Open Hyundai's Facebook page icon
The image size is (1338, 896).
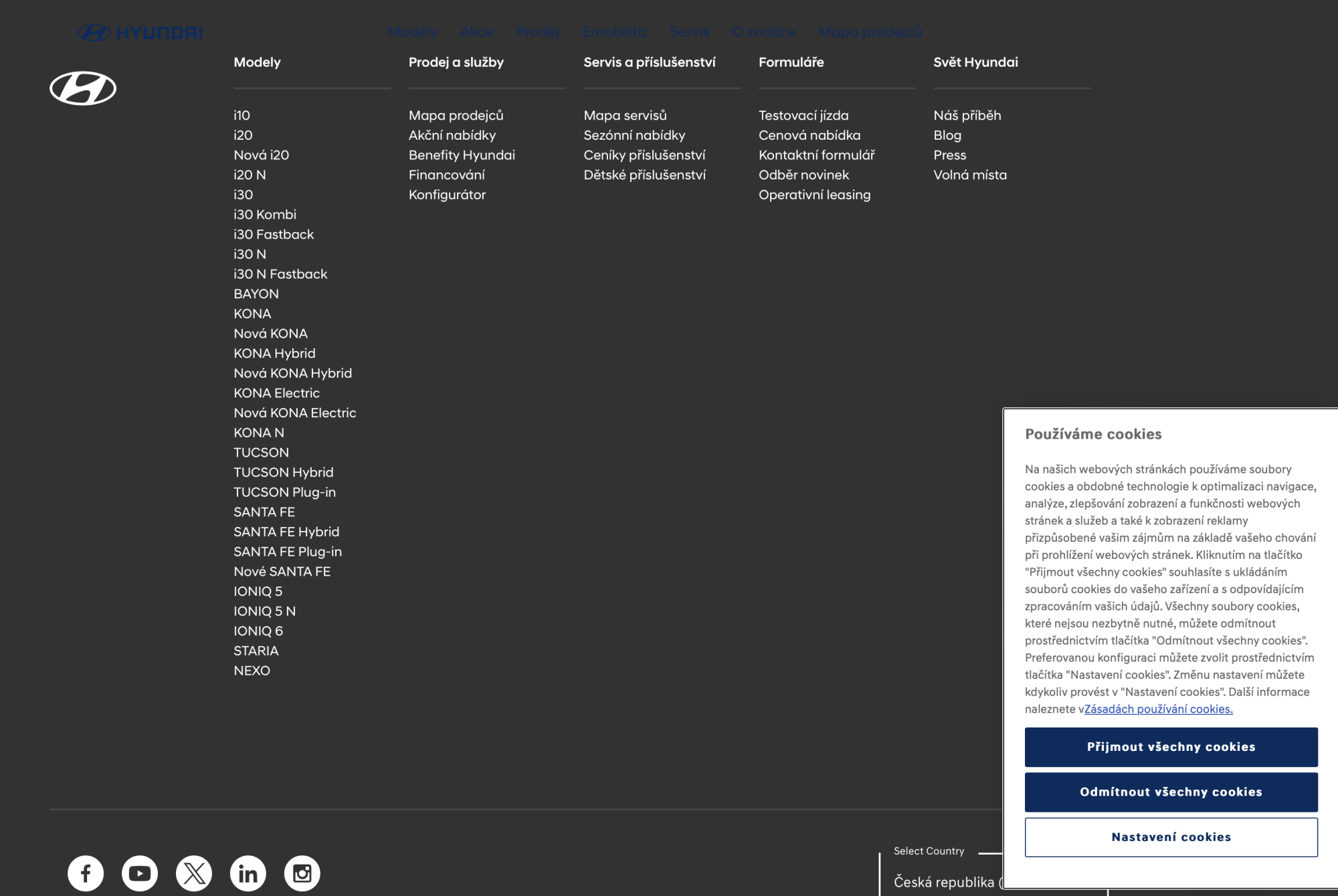pyautogui.click(x=84, y=873)
